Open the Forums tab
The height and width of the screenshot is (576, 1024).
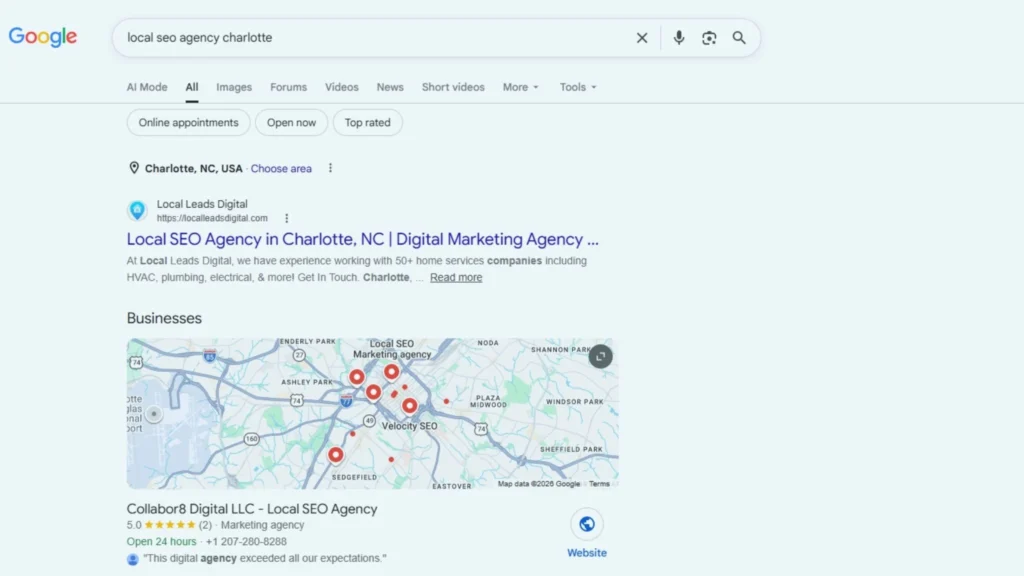289,87
